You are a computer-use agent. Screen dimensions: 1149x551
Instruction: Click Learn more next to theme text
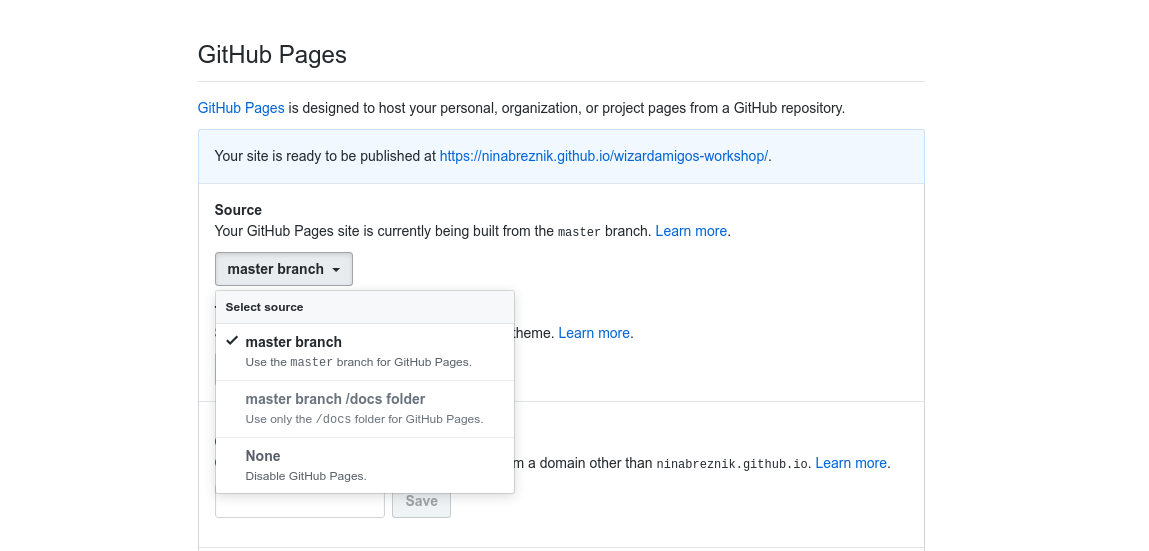coord(594,333)
